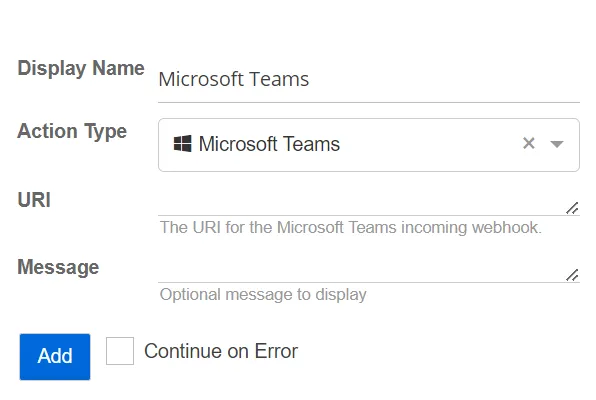Viewport: 596px width, 400px height.
Task: Click the URI field resize handle icon
Action: click(x=572, y=208)
